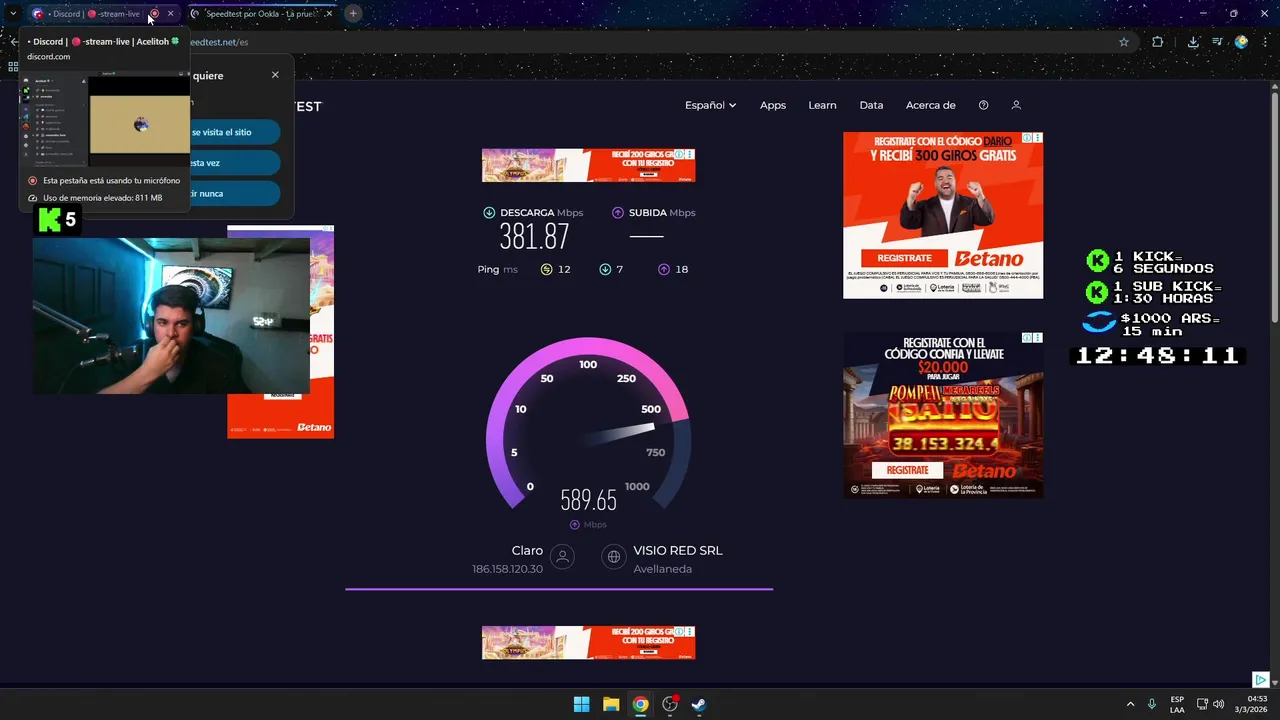1280x720 pixels.
Task: Click the speedtest.net address bar
Action: point(640,42)
